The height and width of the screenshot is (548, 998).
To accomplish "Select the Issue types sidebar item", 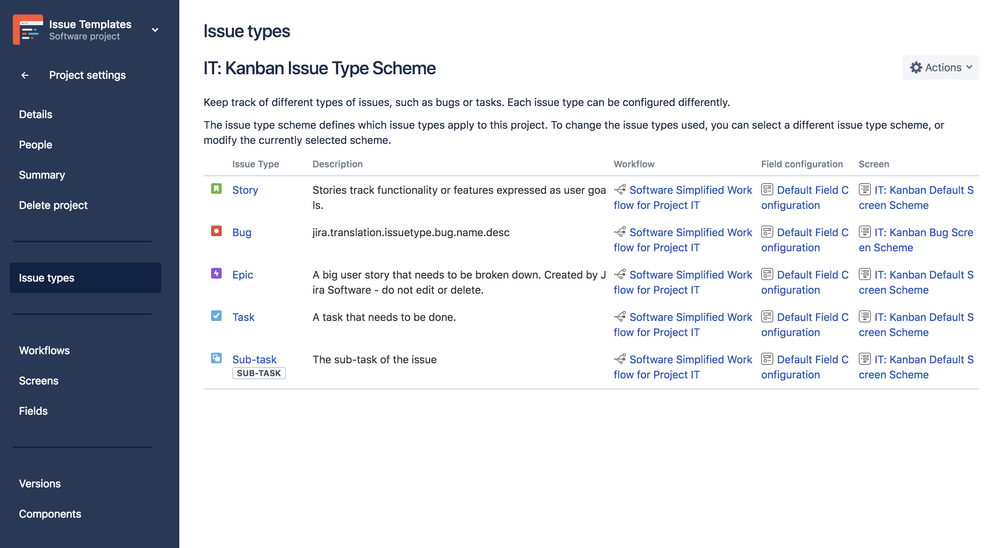I will [85, 278].
